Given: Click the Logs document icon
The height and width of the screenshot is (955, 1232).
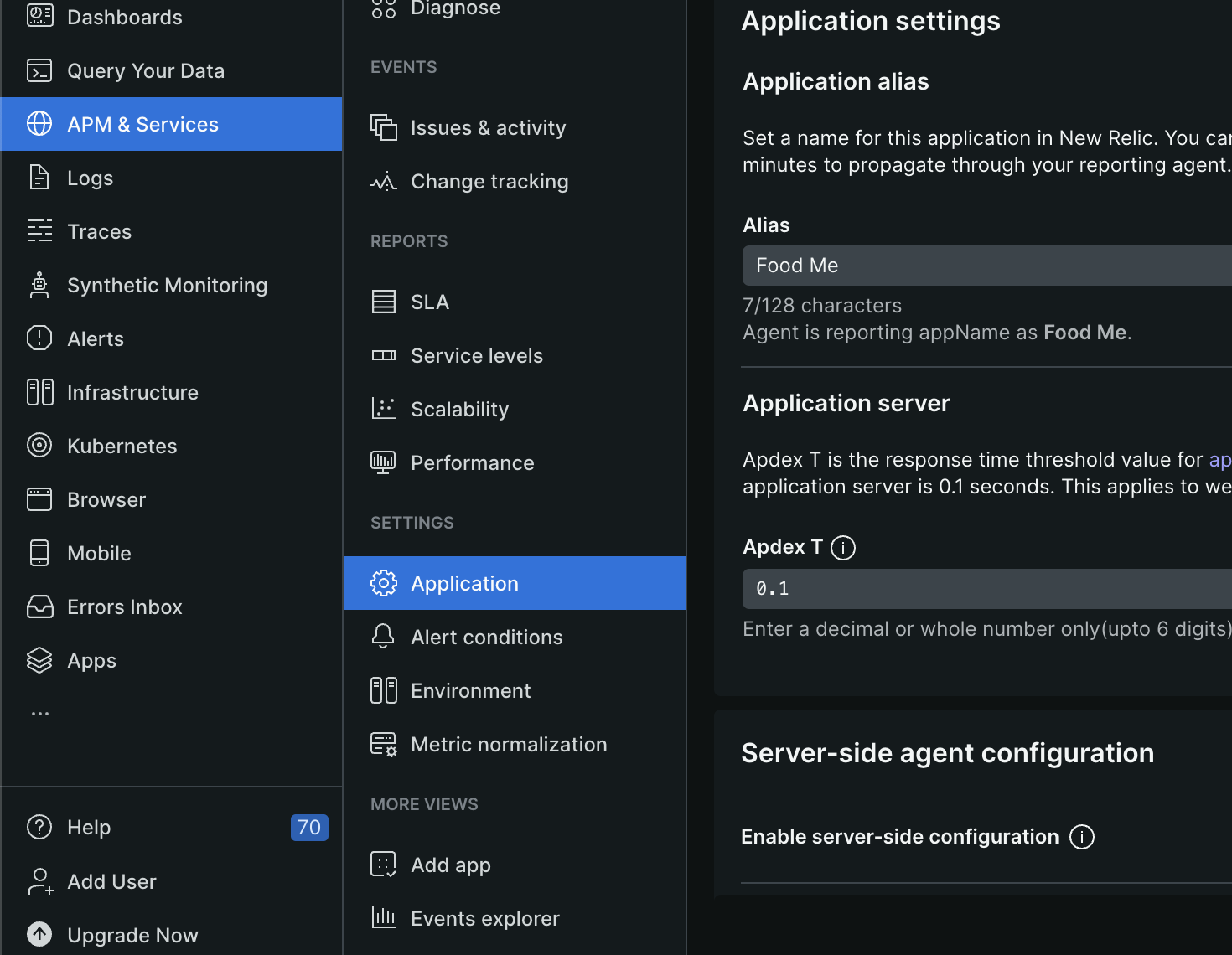Looking at the screenshot, I should click(x=39, y=178).
